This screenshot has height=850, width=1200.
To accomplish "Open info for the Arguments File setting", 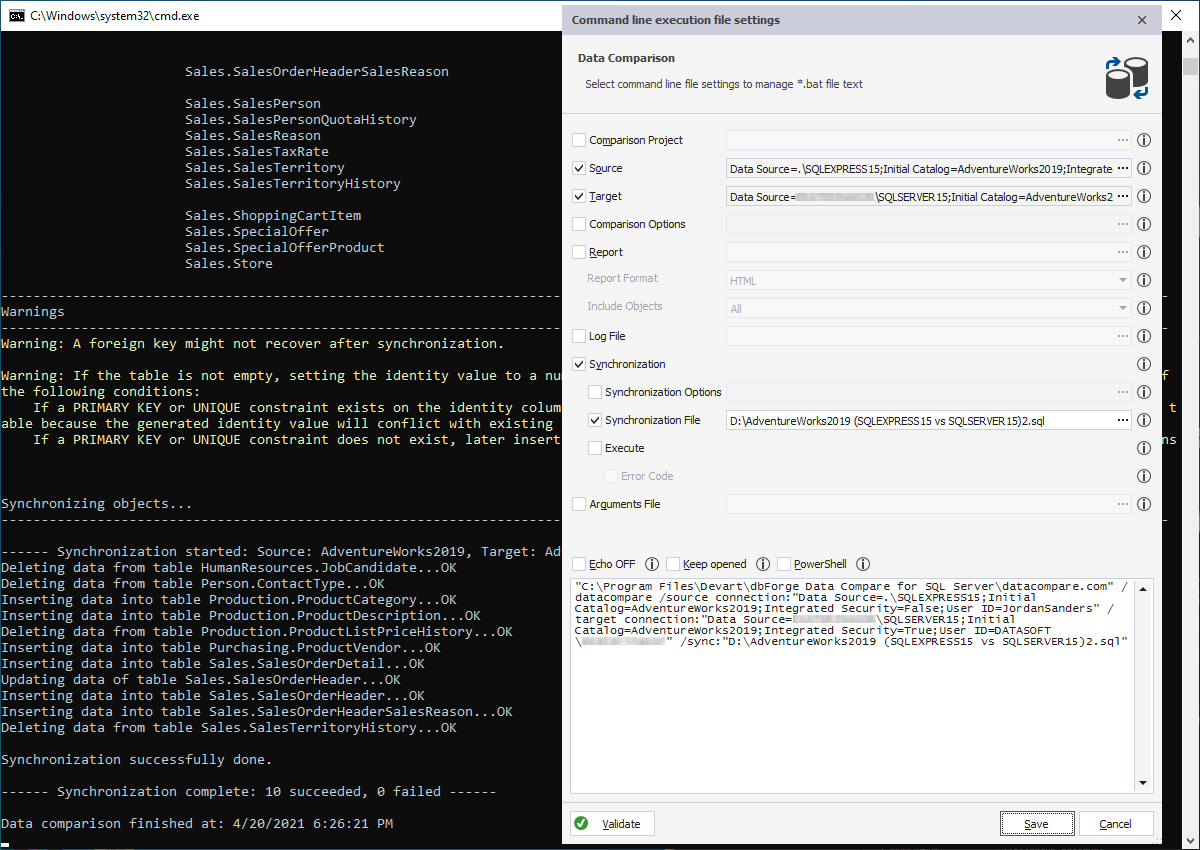I will pyautogui.click(x=1143, y=504).
